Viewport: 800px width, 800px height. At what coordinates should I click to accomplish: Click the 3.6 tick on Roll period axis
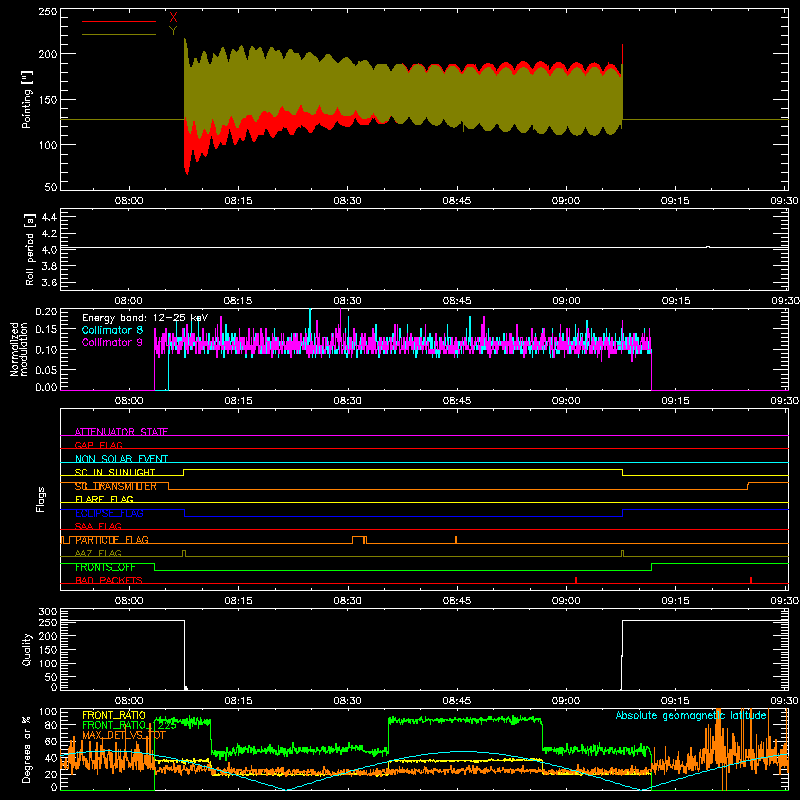tap(48, 283)
